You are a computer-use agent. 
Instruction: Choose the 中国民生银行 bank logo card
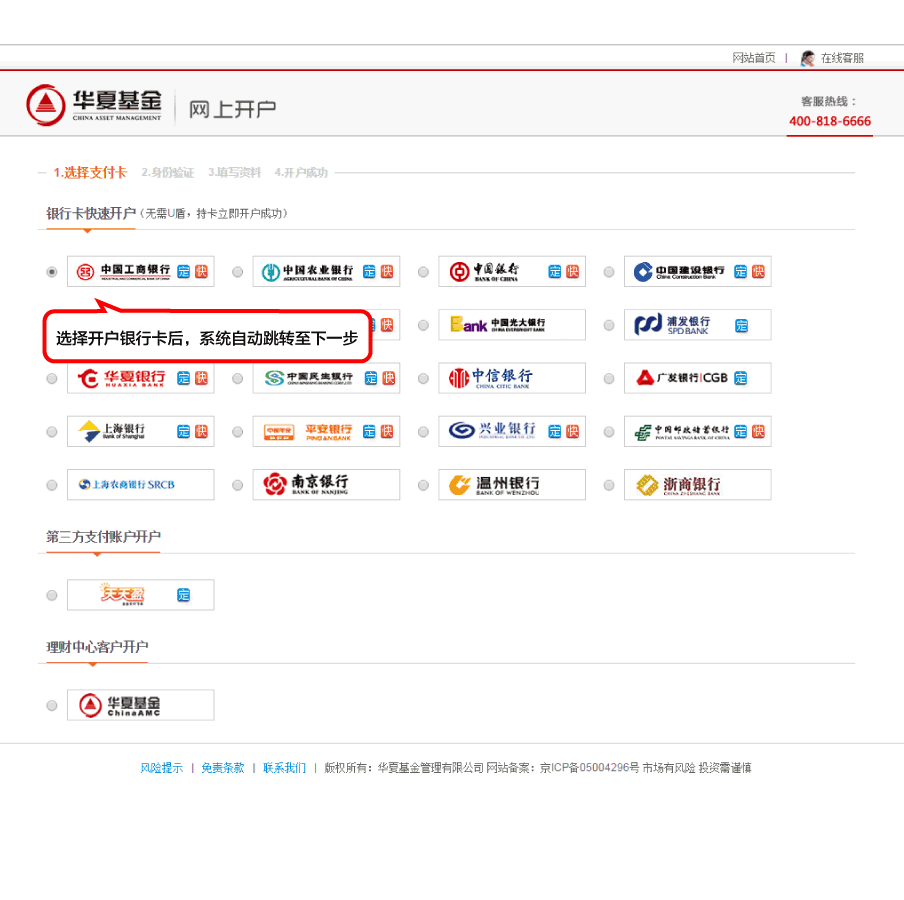(326, 378)
